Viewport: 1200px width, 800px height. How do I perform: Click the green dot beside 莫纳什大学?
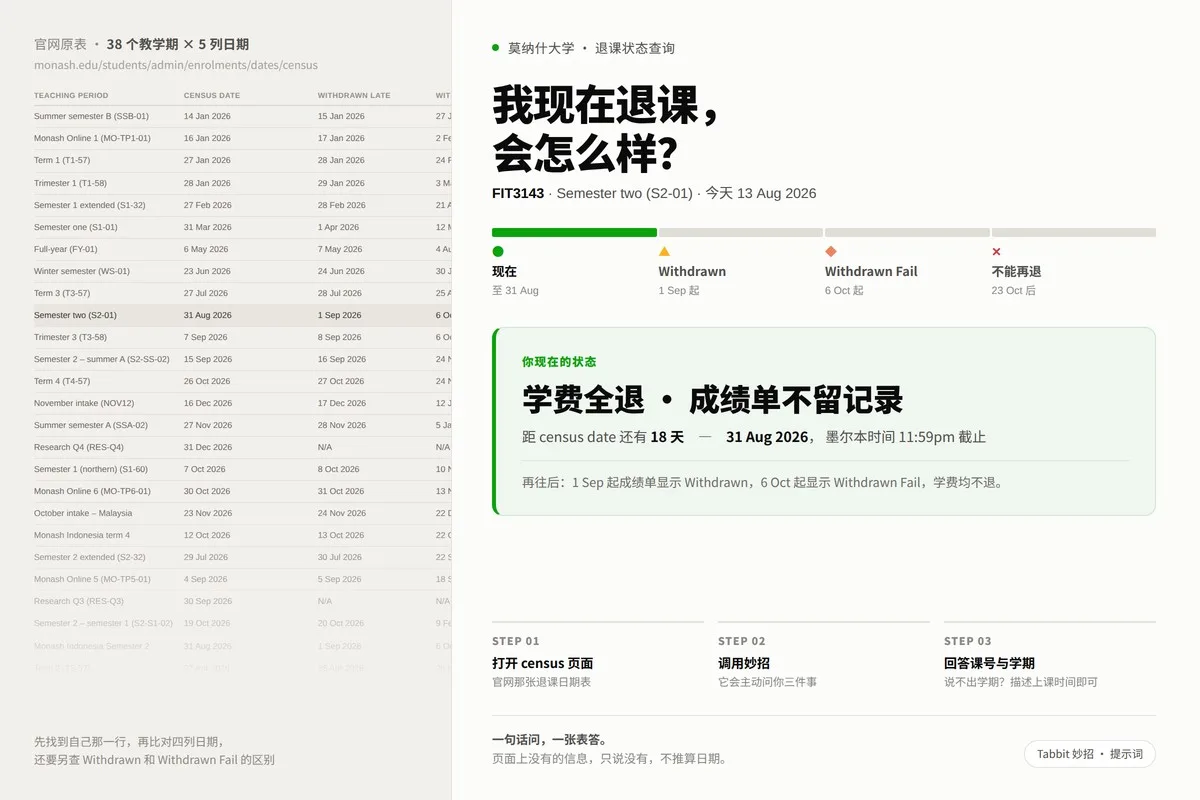495,48
